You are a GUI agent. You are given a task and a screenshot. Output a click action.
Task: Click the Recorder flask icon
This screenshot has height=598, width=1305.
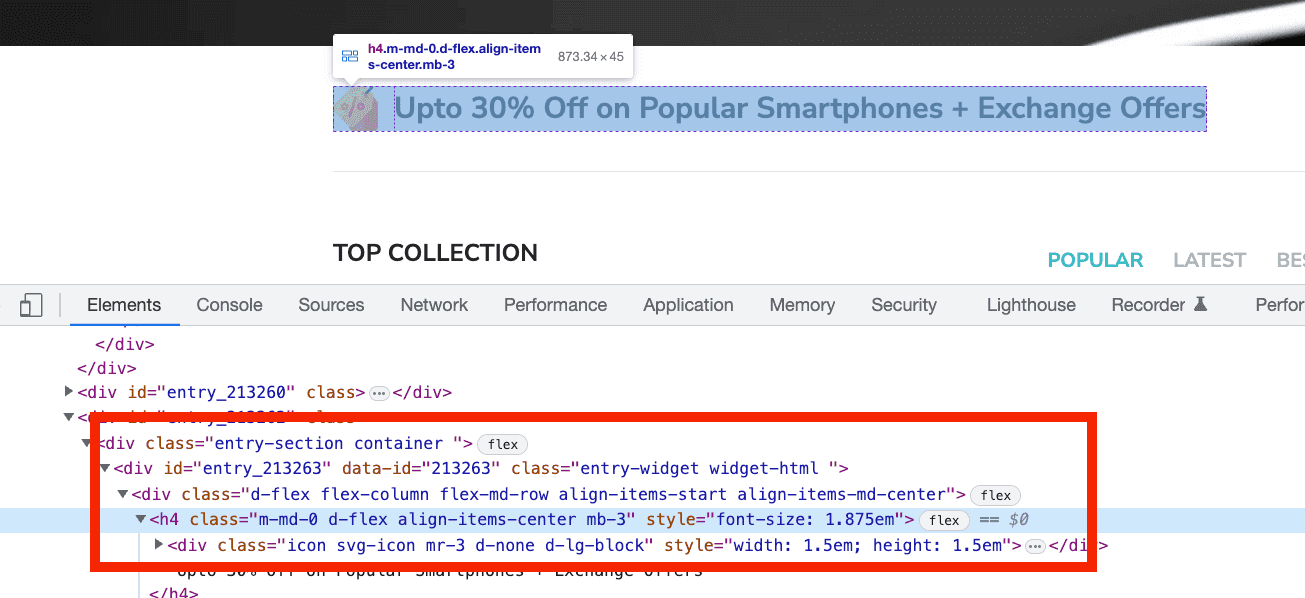pyautogui.click(x=1201, y=305)
